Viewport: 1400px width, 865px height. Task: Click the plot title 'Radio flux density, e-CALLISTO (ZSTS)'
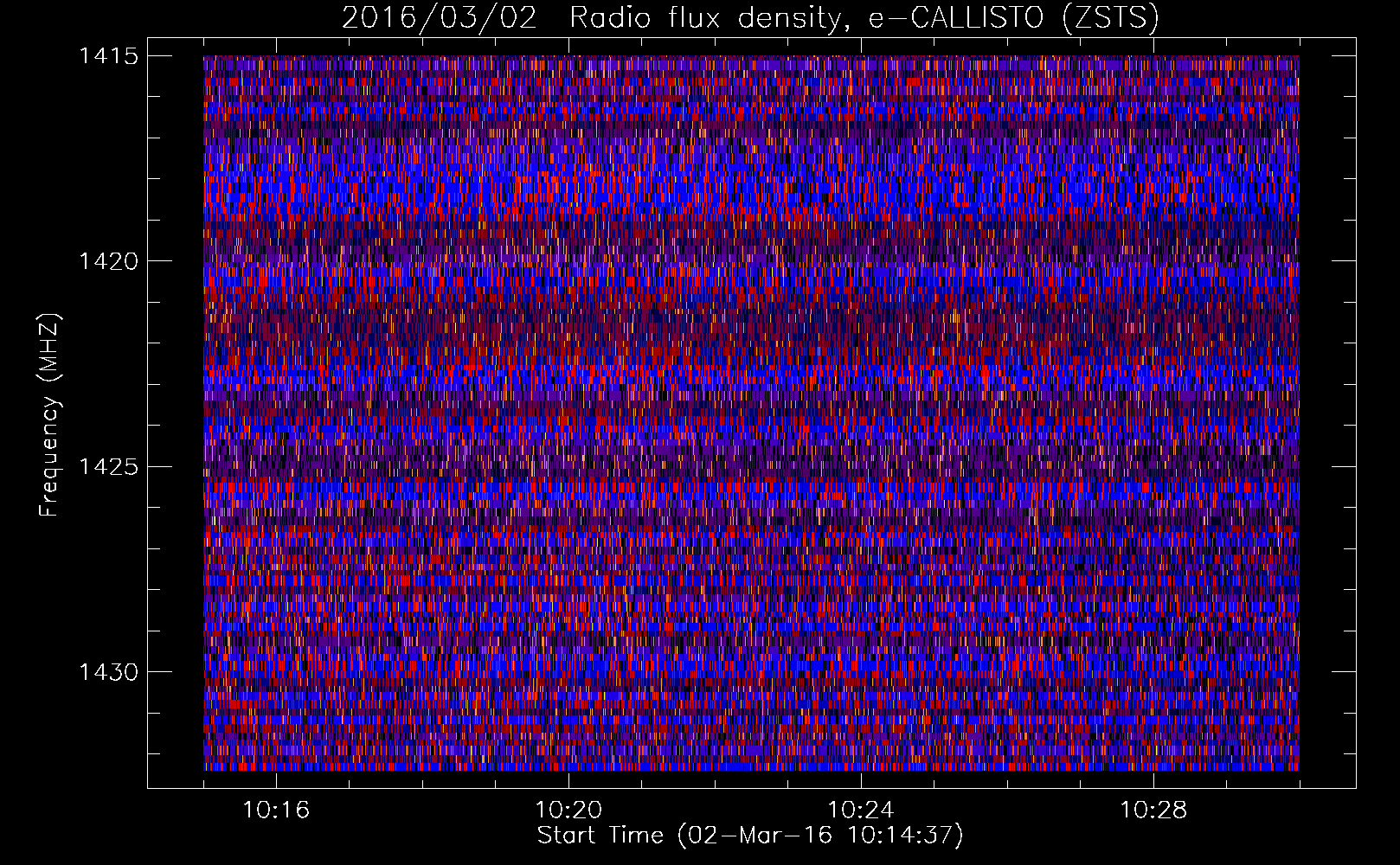(x=864, y=18)
